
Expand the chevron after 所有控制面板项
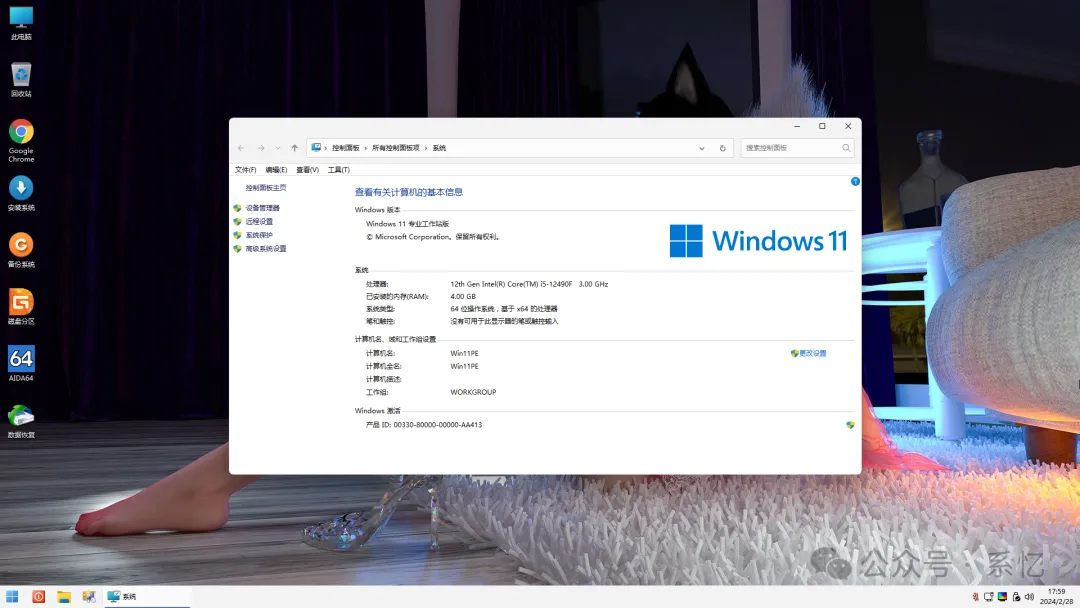[426, 148]
